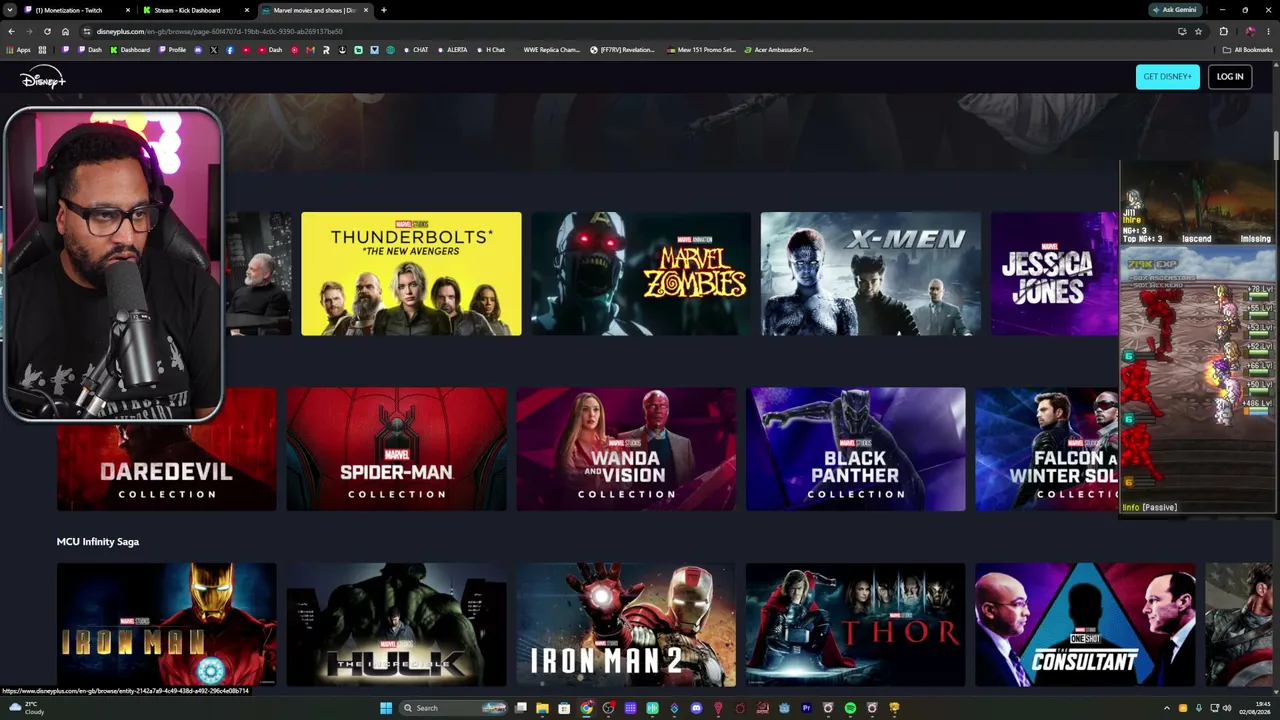The height and width of the screenshot is (720, 1280).
Task: Open Adobe Premiere Pro from the taskbar
Action: click(806, 708)
